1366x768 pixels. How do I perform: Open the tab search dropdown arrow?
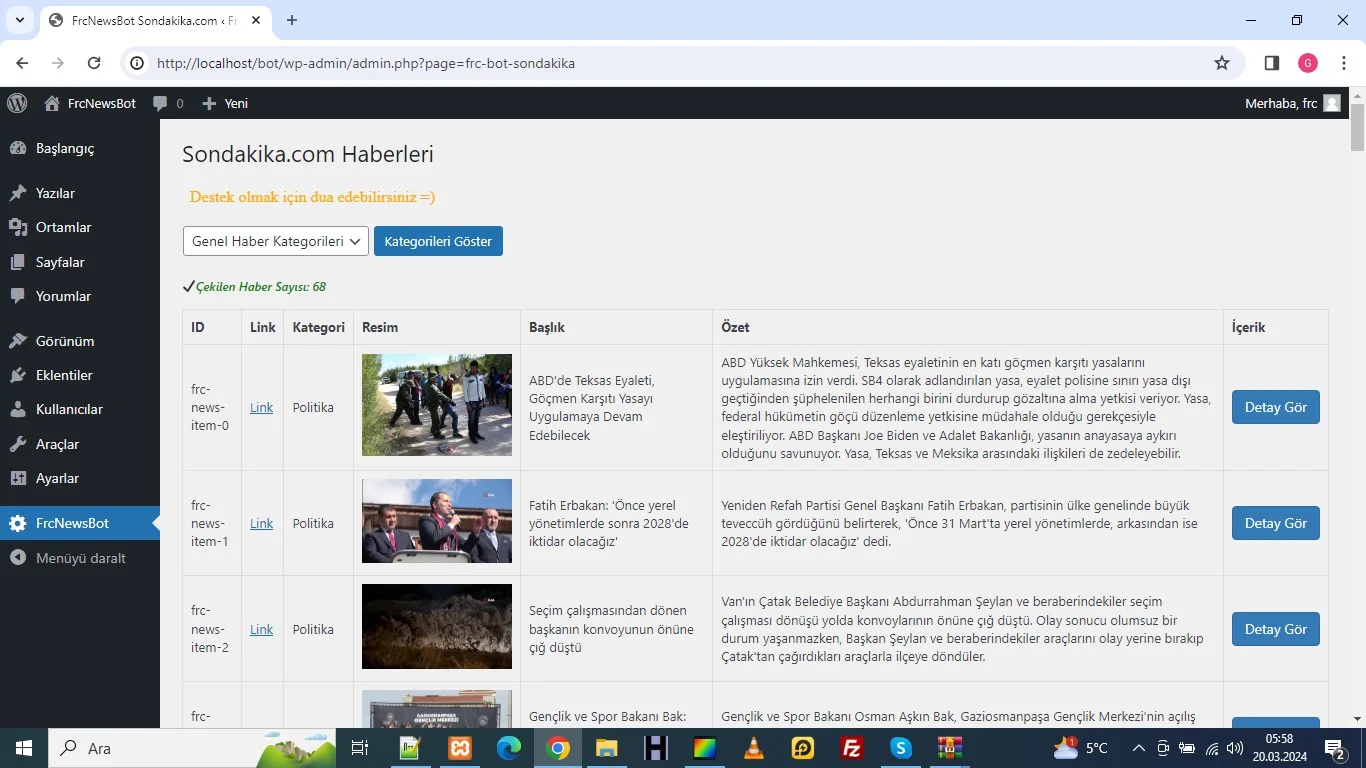(20, 20)
